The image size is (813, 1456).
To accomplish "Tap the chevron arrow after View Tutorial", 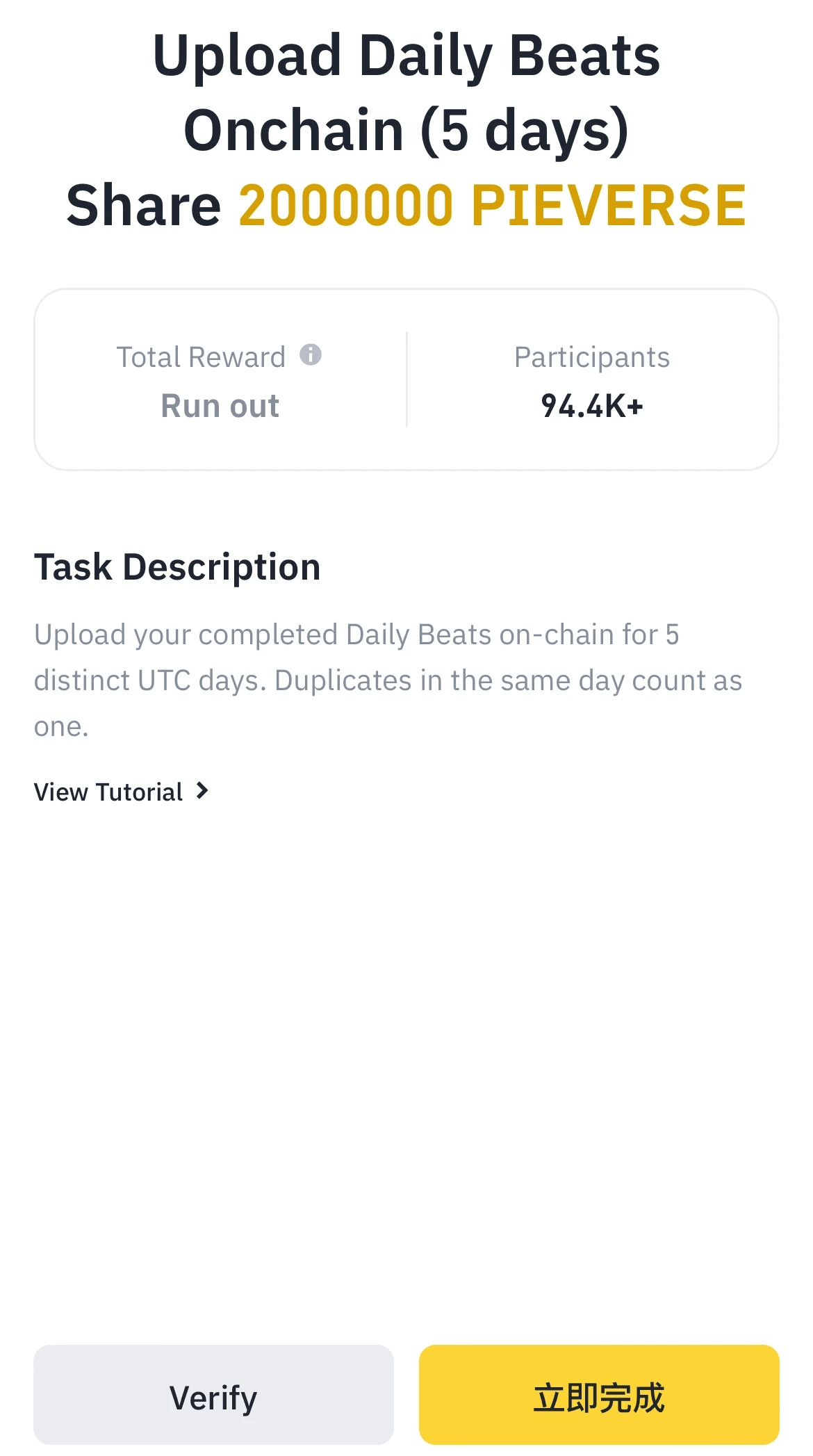I will 202,791.
